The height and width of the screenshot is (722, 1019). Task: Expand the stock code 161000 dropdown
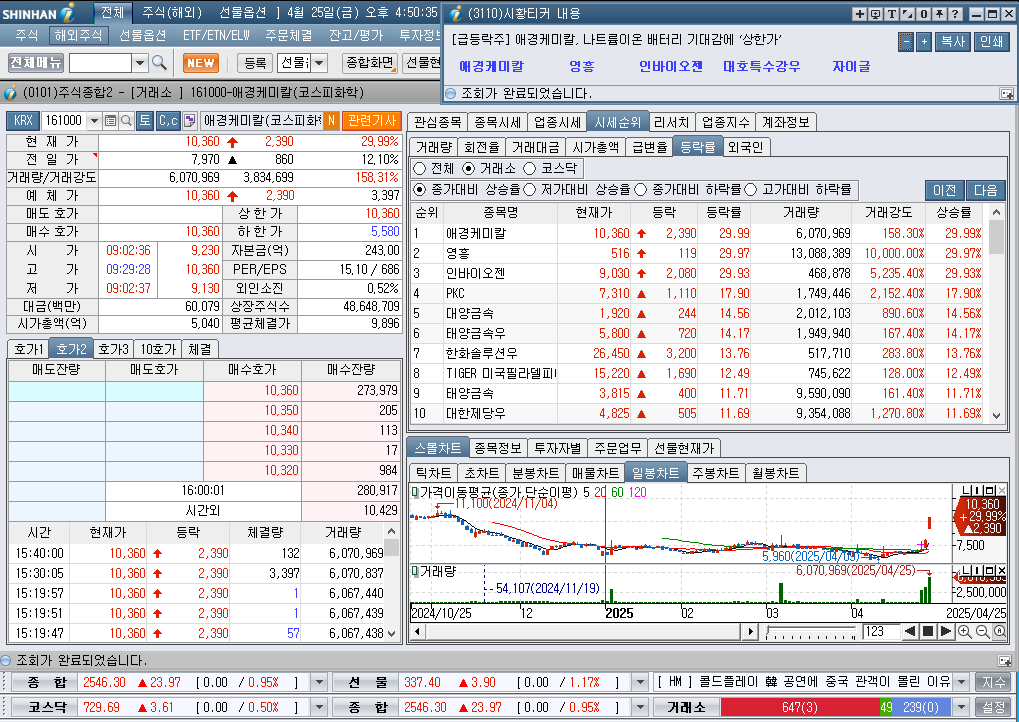pyautogui.click(x=94, y=121)
